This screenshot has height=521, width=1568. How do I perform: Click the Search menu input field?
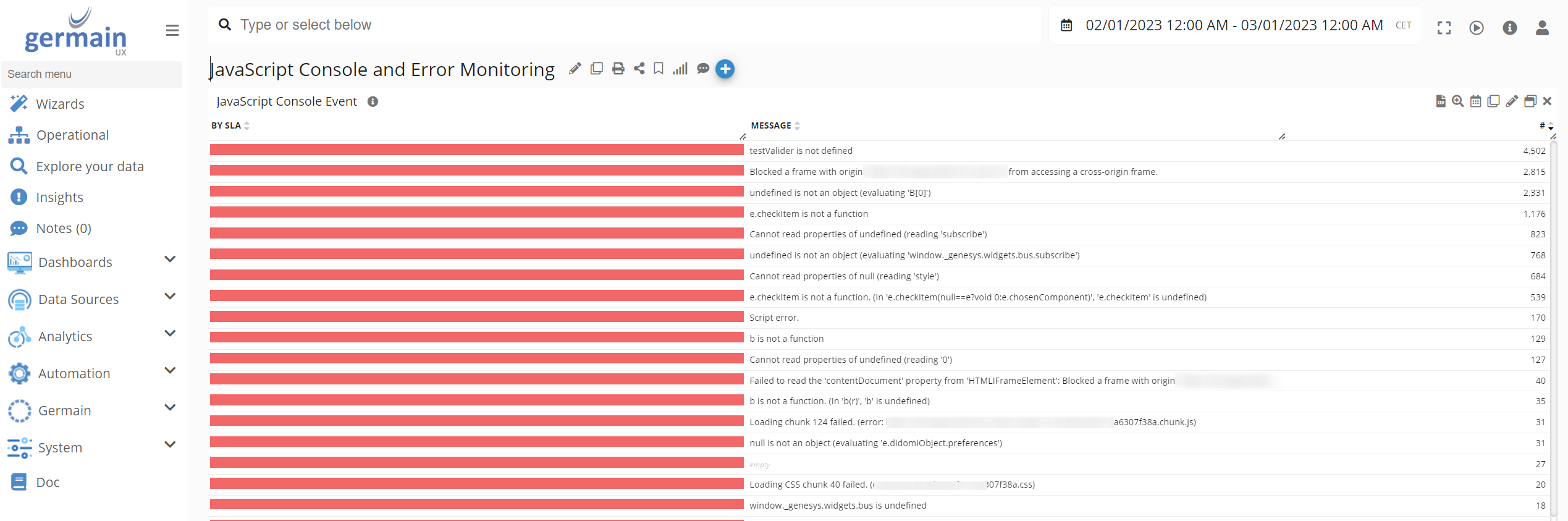92,74
